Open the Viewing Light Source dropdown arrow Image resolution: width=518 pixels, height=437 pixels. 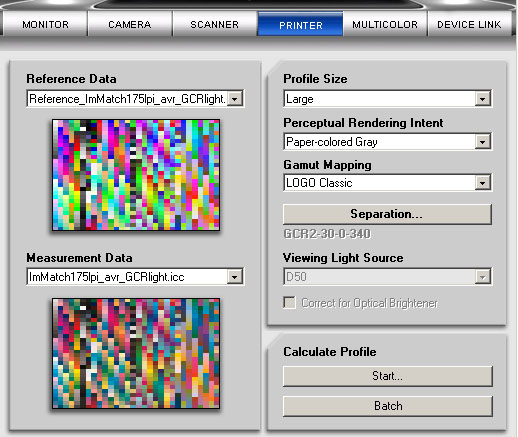point(482,277)
